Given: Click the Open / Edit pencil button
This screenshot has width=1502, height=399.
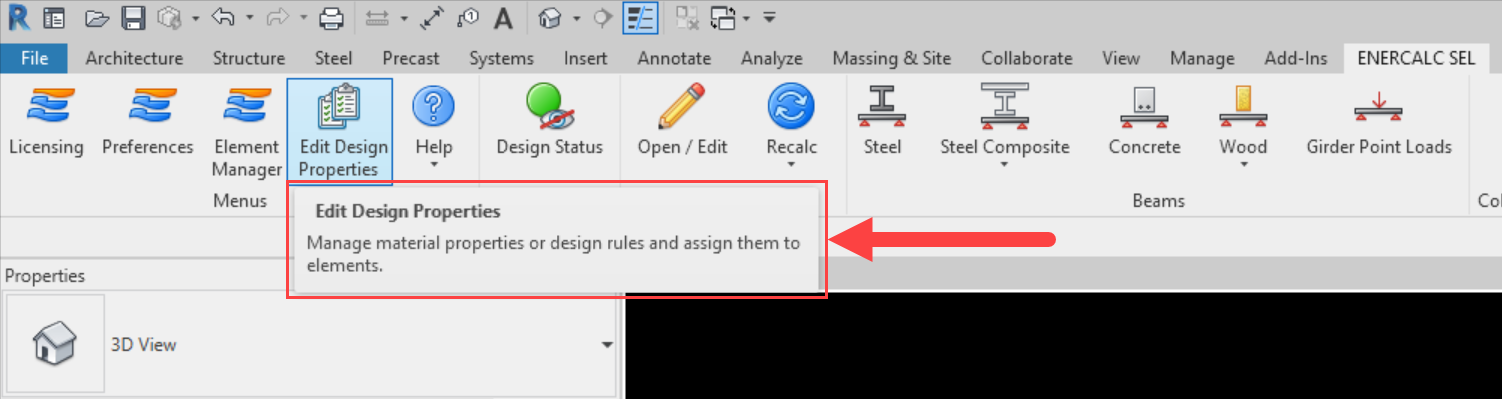Looking at the screenshot, I should pos(683,120).
